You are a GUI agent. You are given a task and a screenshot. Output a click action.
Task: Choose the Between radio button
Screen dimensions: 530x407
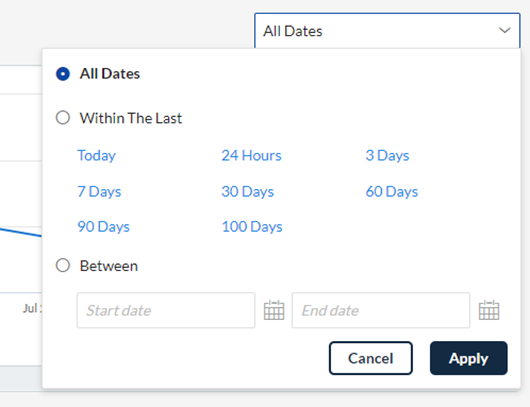coord(63,265)
